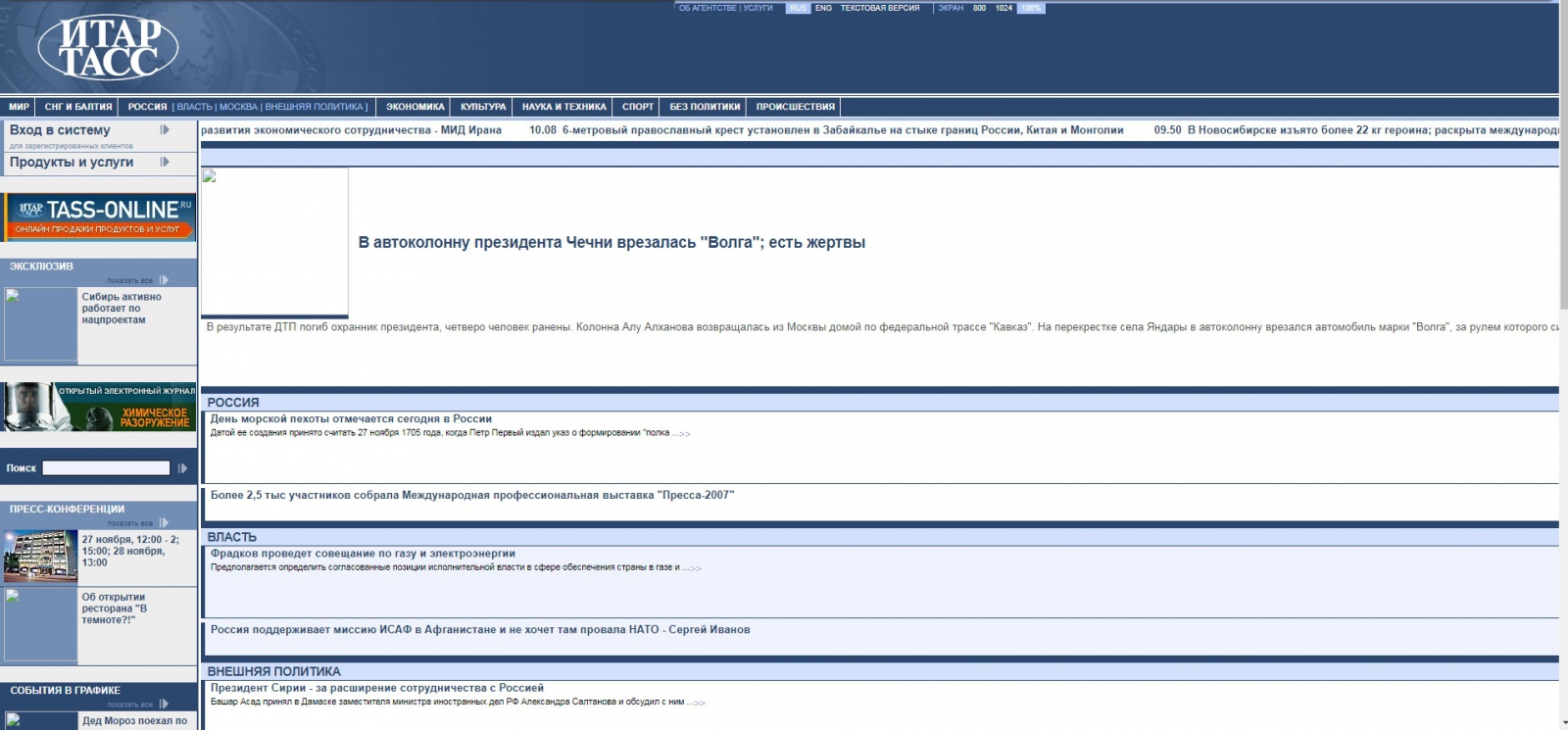Open ticker item about 10.08 православный крест в Забайкалье
Viewport: 1568px width, 730px height.
point(826,130)
